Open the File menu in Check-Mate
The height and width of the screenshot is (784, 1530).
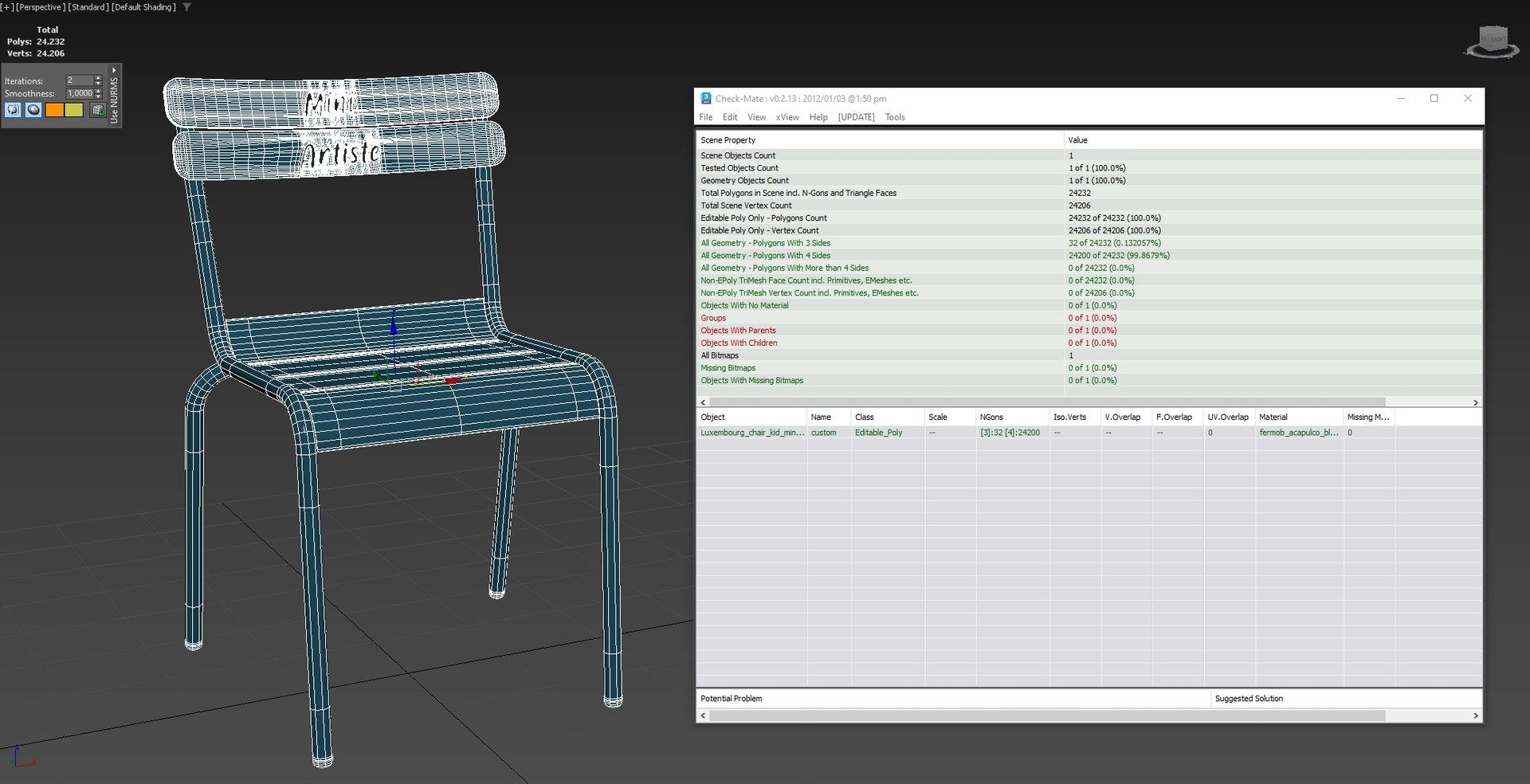(706, 117)
